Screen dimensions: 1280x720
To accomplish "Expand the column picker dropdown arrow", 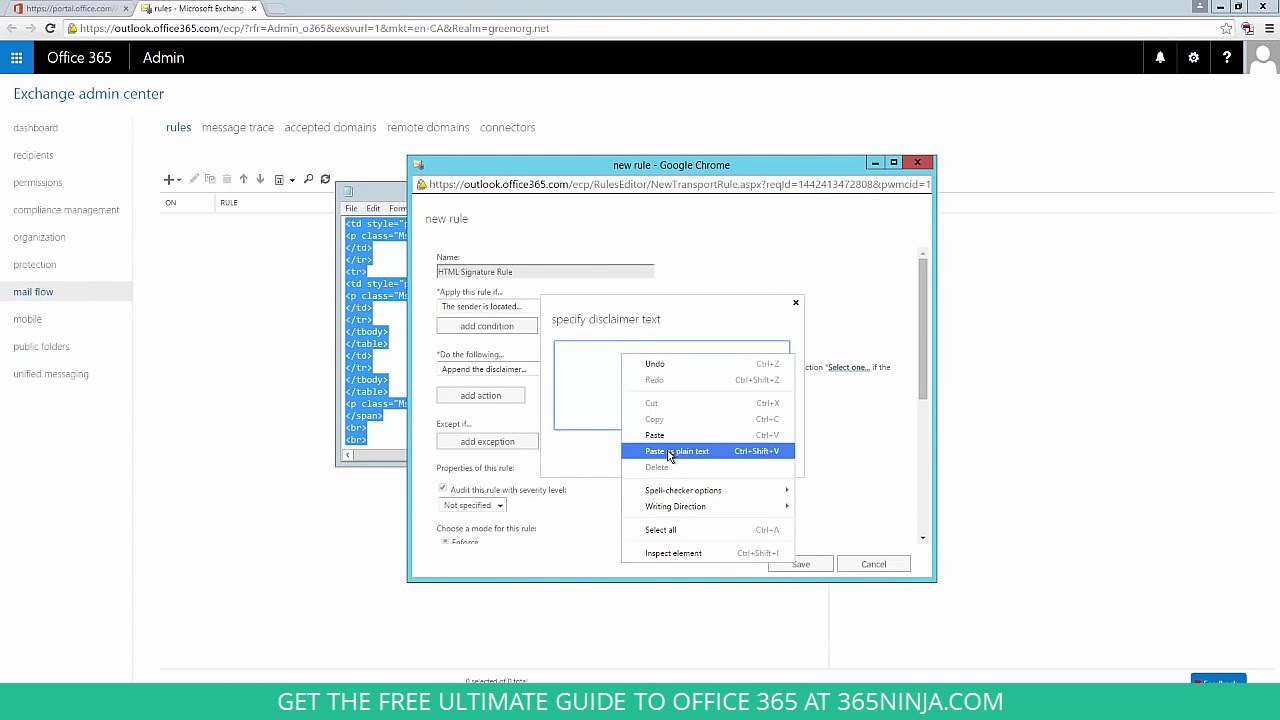I will coord(291,180).
